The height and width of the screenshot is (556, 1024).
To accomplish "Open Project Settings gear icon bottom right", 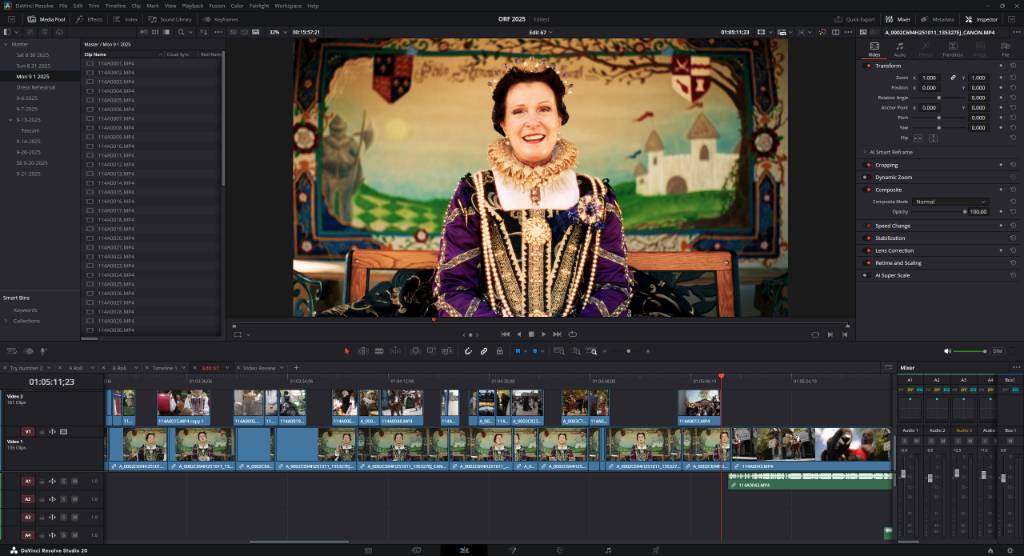I will [1010, 550].
